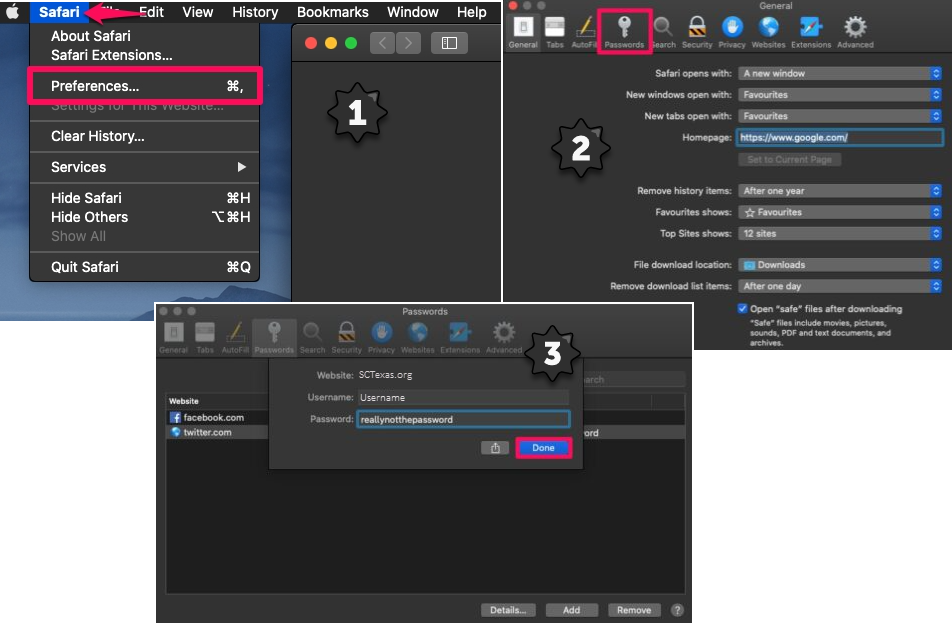Open the Edit menu
Viewport: 952px width, 634px height.
click(x=151, y=12)
